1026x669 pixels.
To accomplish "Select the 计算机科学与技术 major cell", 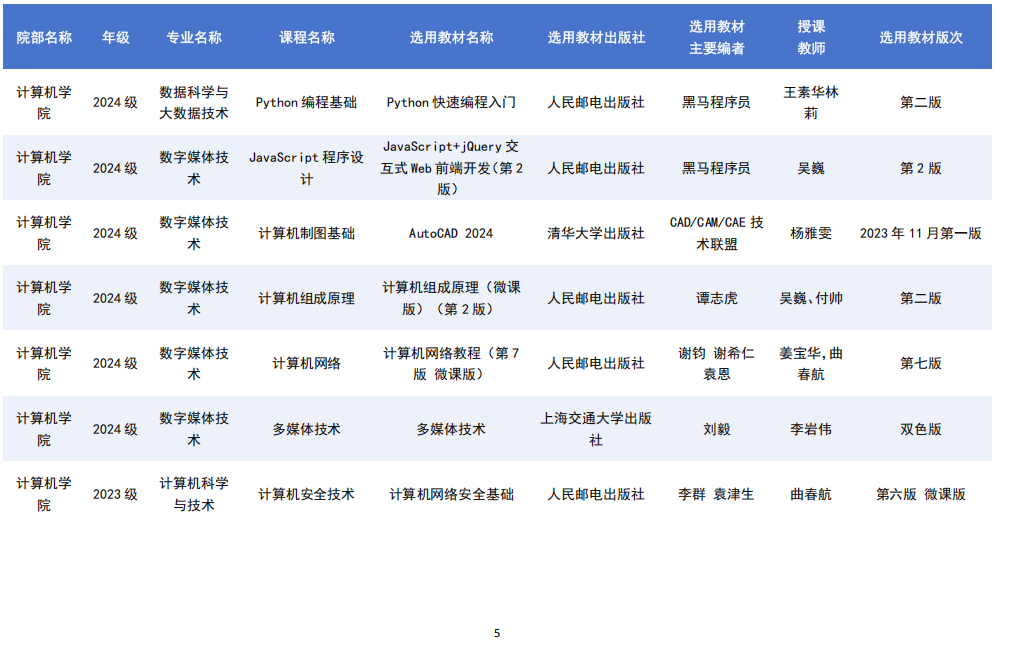I will click(x=194, y=494).
